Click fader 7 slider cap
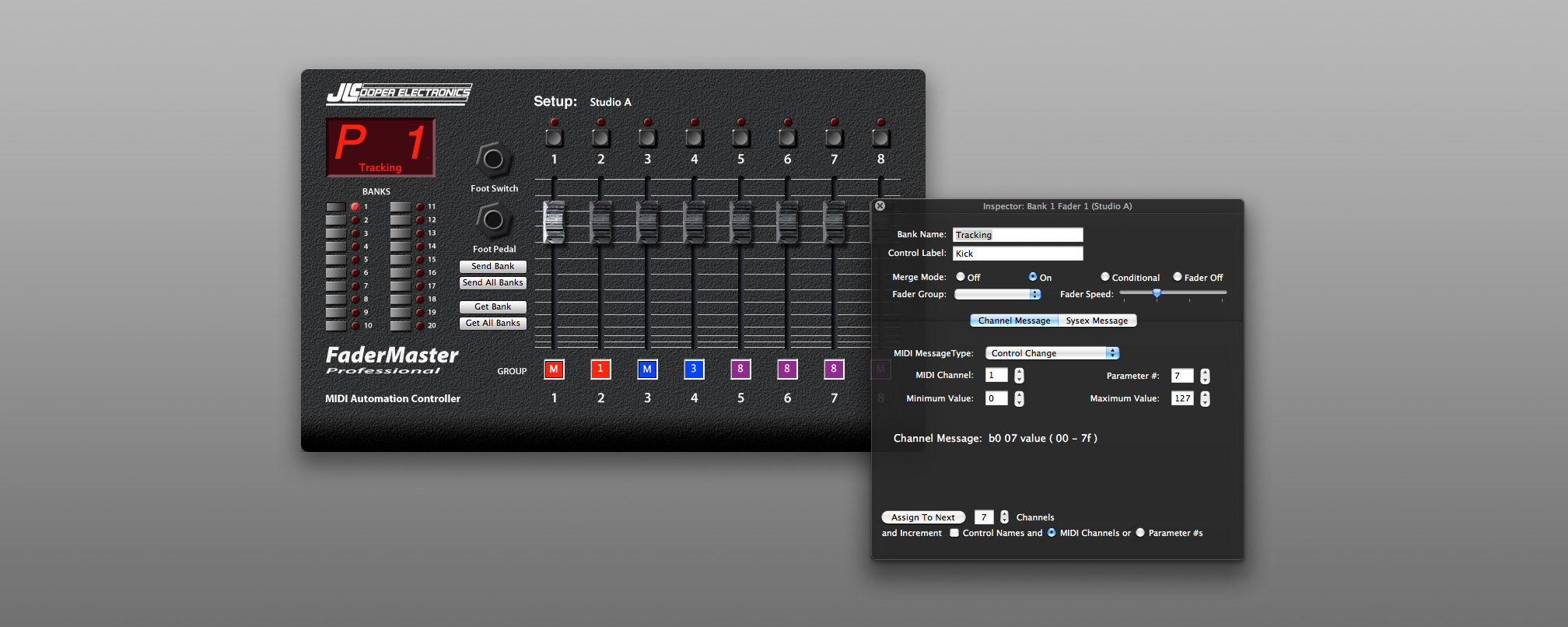Image resolution: width=1568 pixels, height=627 pixels. click(834, 222)
